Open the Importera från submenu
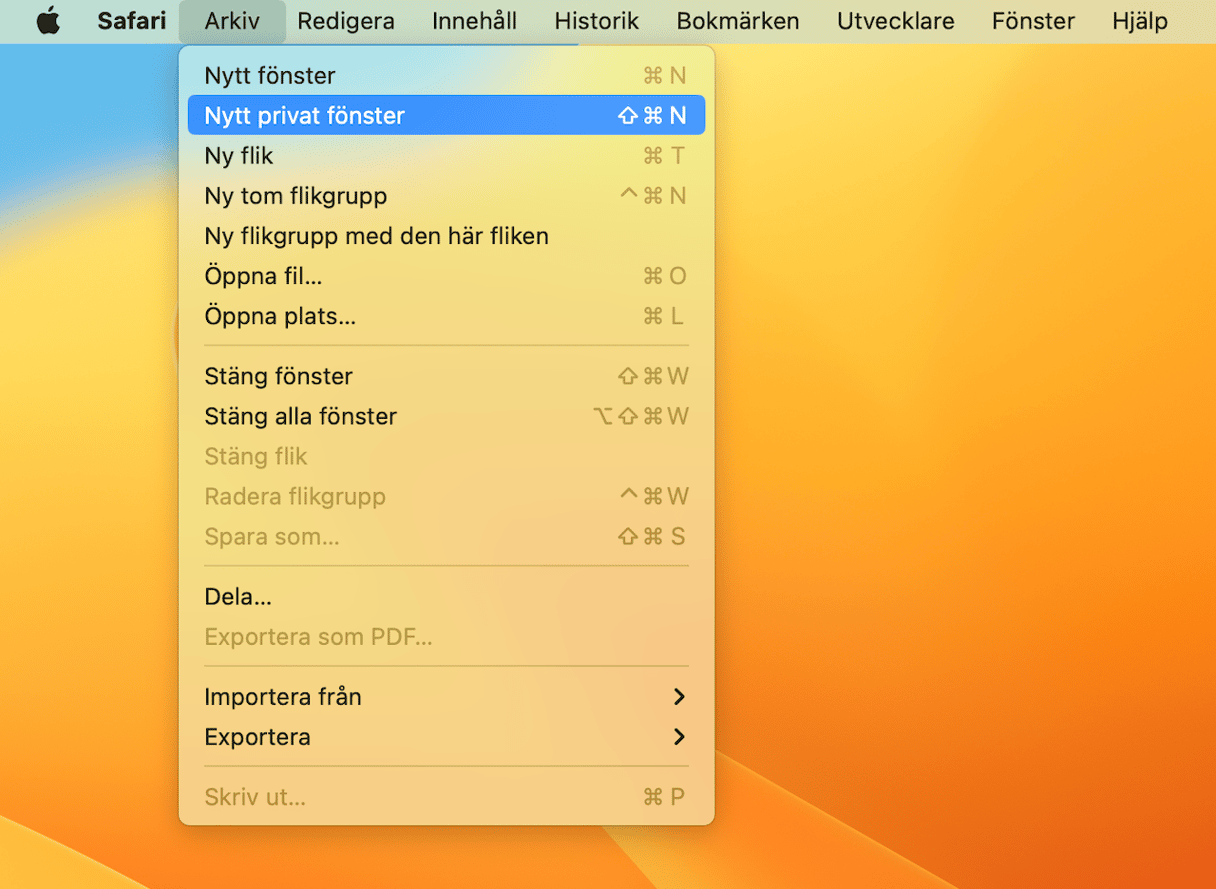Viewport: 1216px width, 889px height. (x=446, y=697)
